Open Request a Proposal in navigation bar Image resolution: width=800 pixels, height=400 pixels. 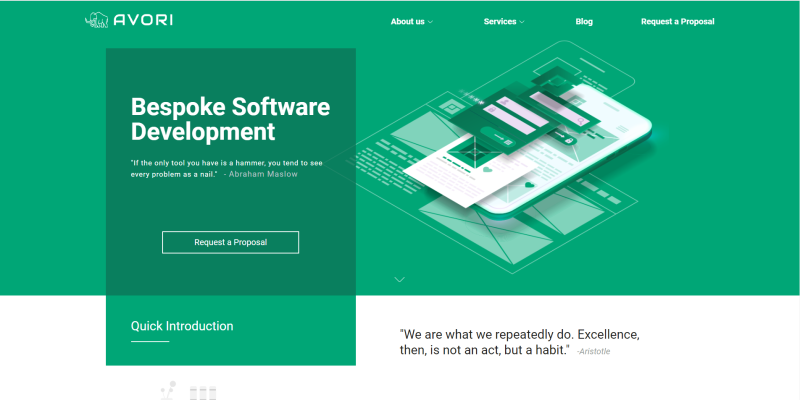tap(678, 21)
